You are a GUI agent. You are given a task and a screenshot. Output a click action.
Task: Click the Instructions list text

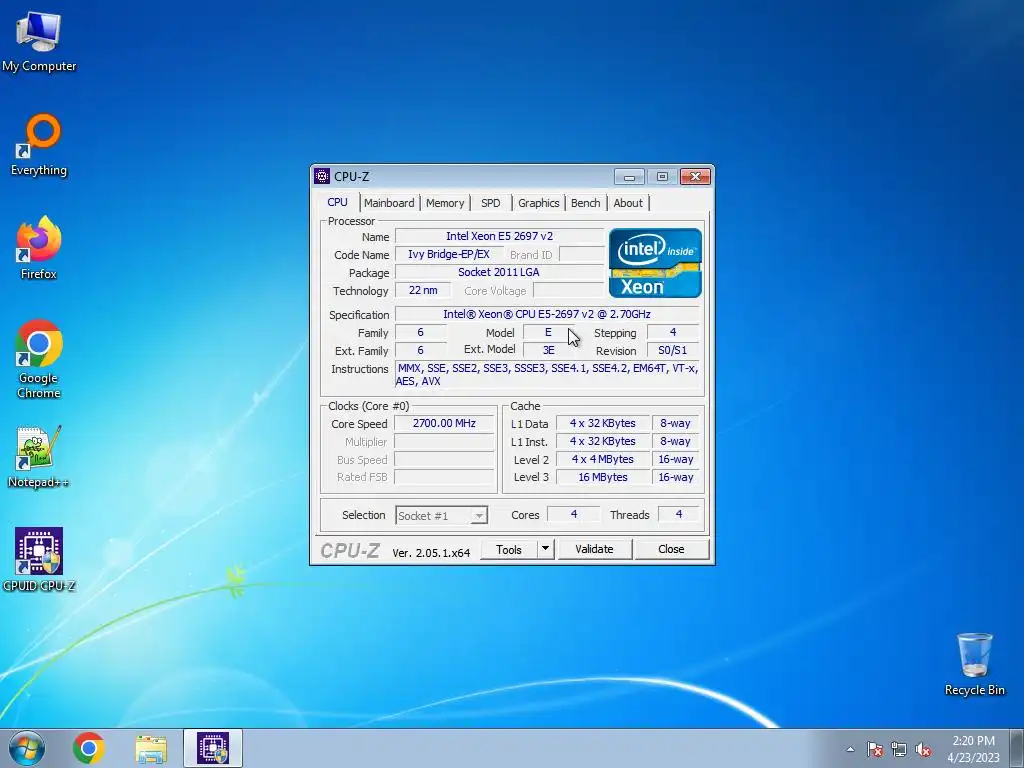547,375
